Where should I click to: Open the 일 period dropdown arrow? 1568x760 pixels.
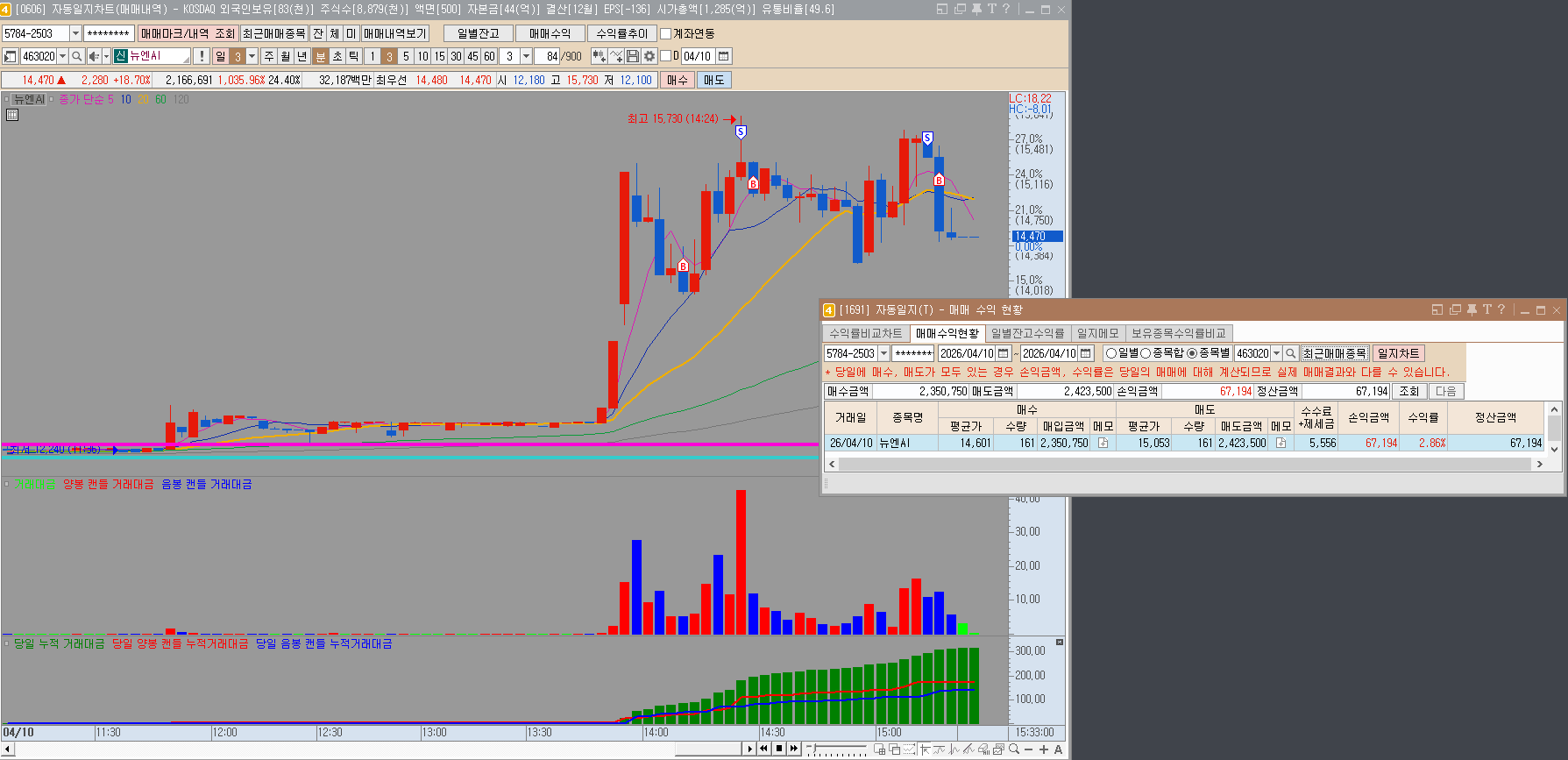[252, 56]
